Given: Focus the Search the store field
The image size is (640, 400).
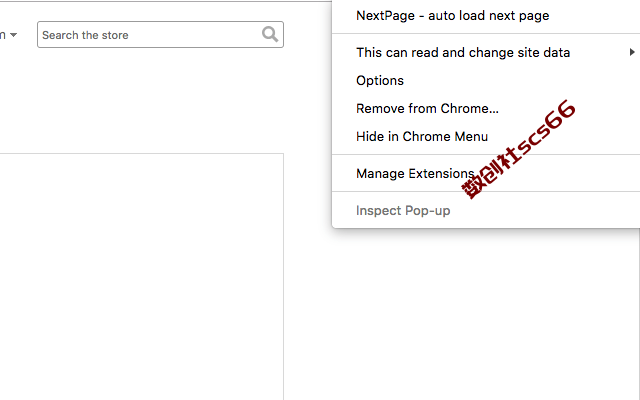Looking at the screenshot, I should tap(160, 35).
